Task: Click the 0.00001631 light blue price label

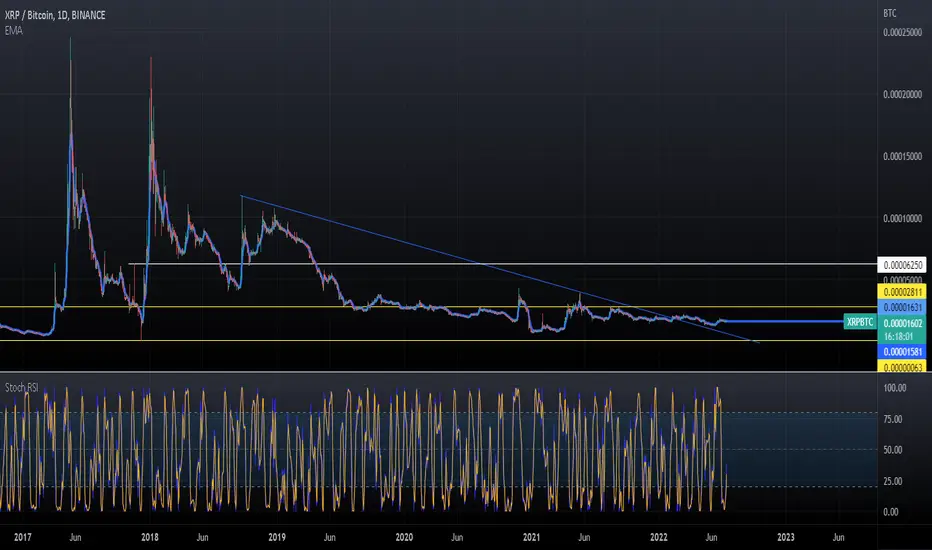Action: tap(902, 307)
